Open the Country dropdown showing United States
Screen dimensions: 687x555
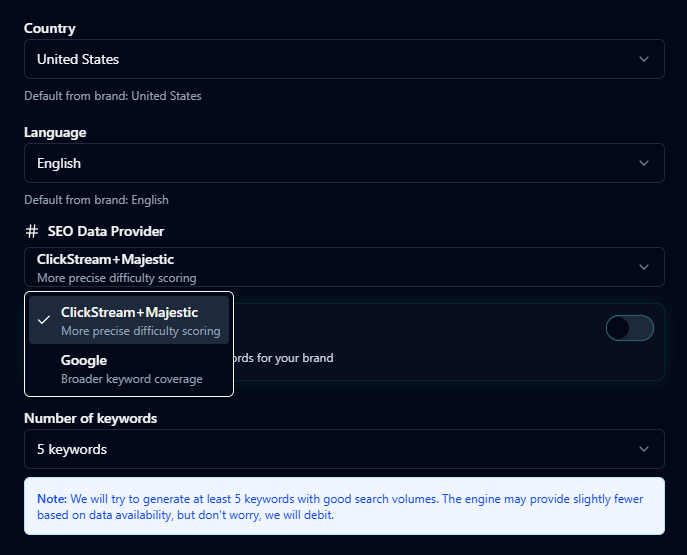tap(344, 59)
